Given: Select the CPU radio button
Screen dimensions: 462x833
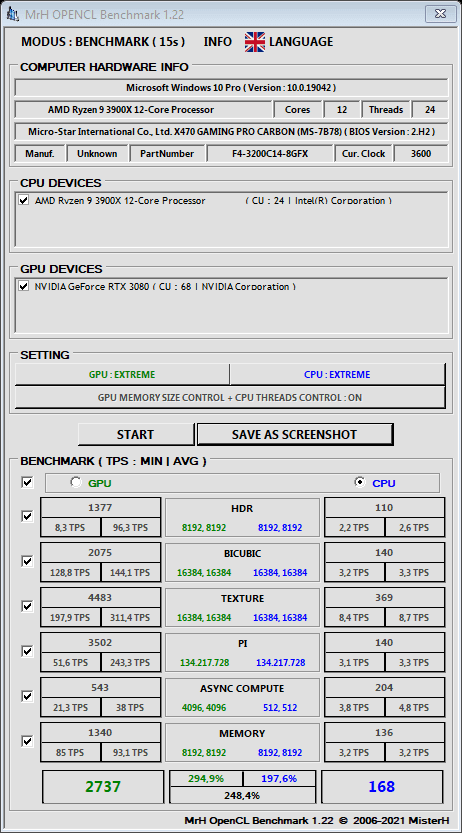Looking at the screenshot, I should 360,482.
